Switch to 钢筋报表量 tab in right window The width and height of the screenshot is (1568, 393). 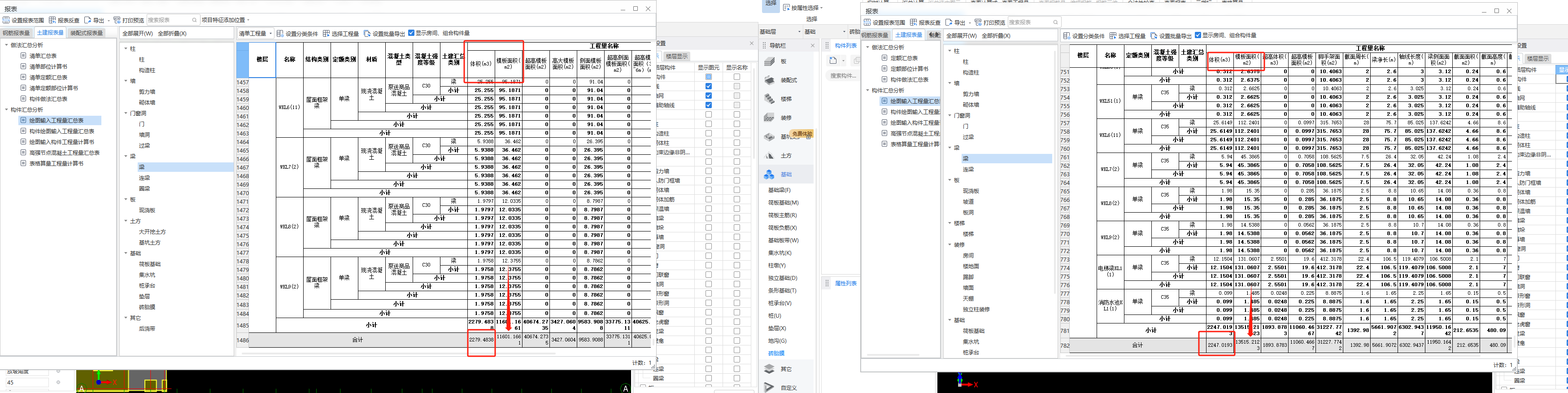click(x=875, y=35)
